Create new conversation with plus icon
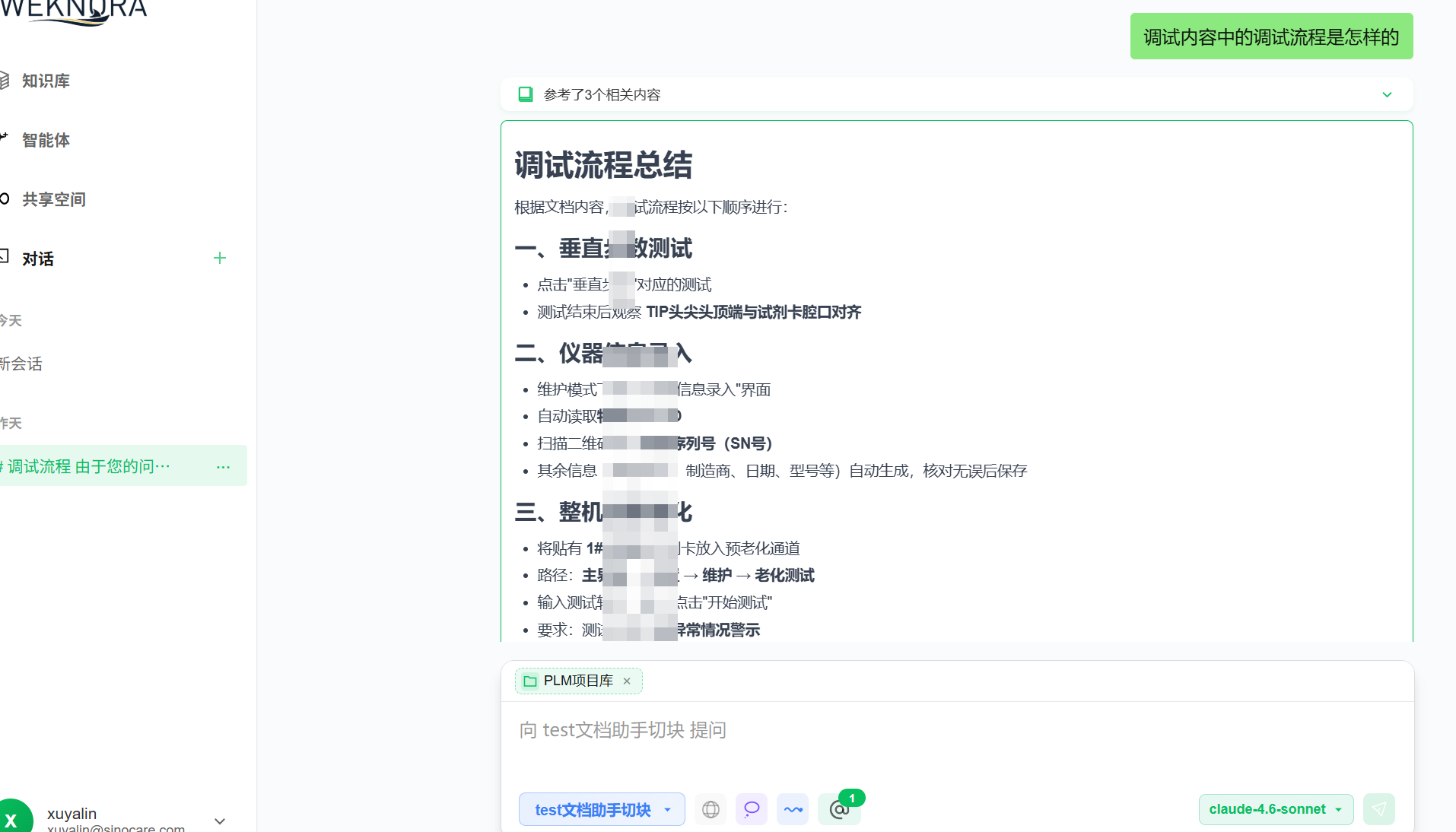 (x=220, y=258)
